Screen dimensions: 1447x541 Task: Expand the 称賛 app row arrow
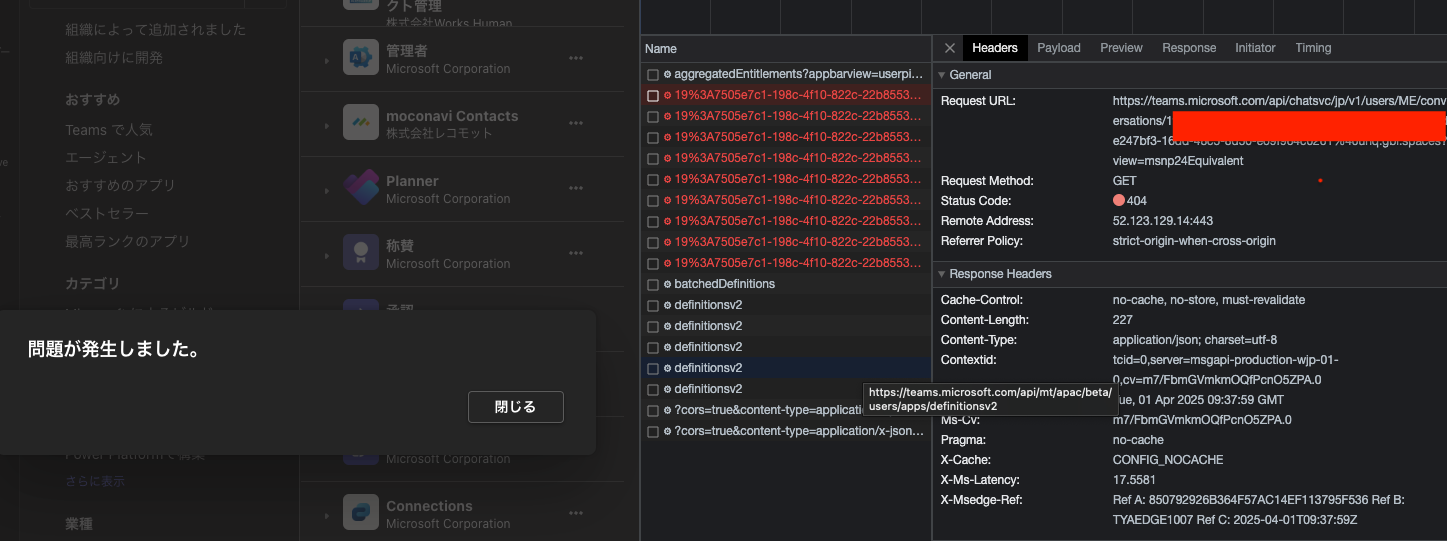(x=326, y=255)
